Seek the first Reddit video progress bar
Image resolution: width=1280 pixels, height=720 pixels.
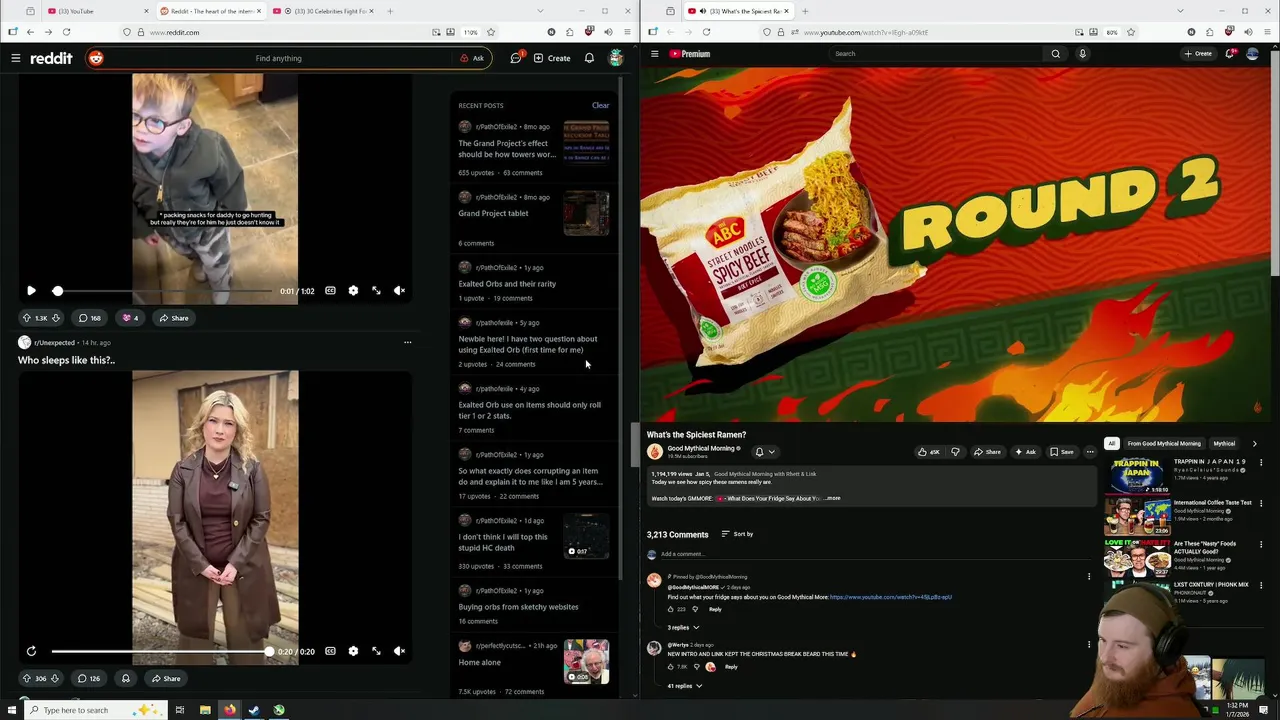162,291
